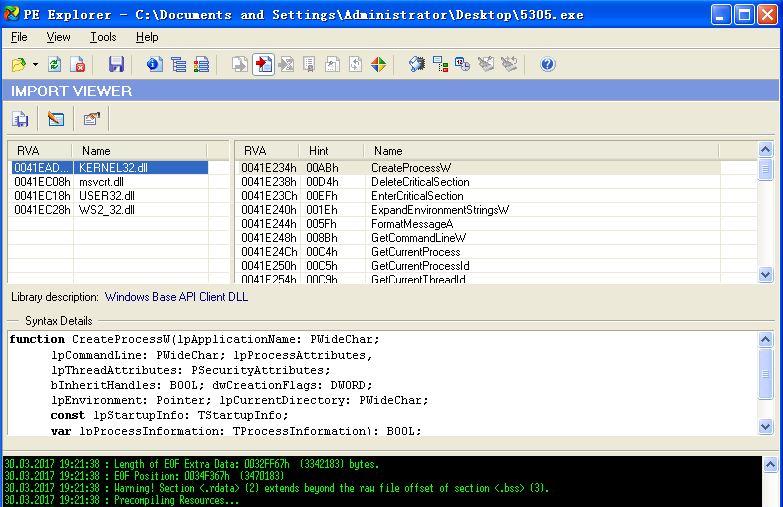The image size is (783, 507).
Task: Click the grayed Relocations page icon
Action: pos(333,64)
